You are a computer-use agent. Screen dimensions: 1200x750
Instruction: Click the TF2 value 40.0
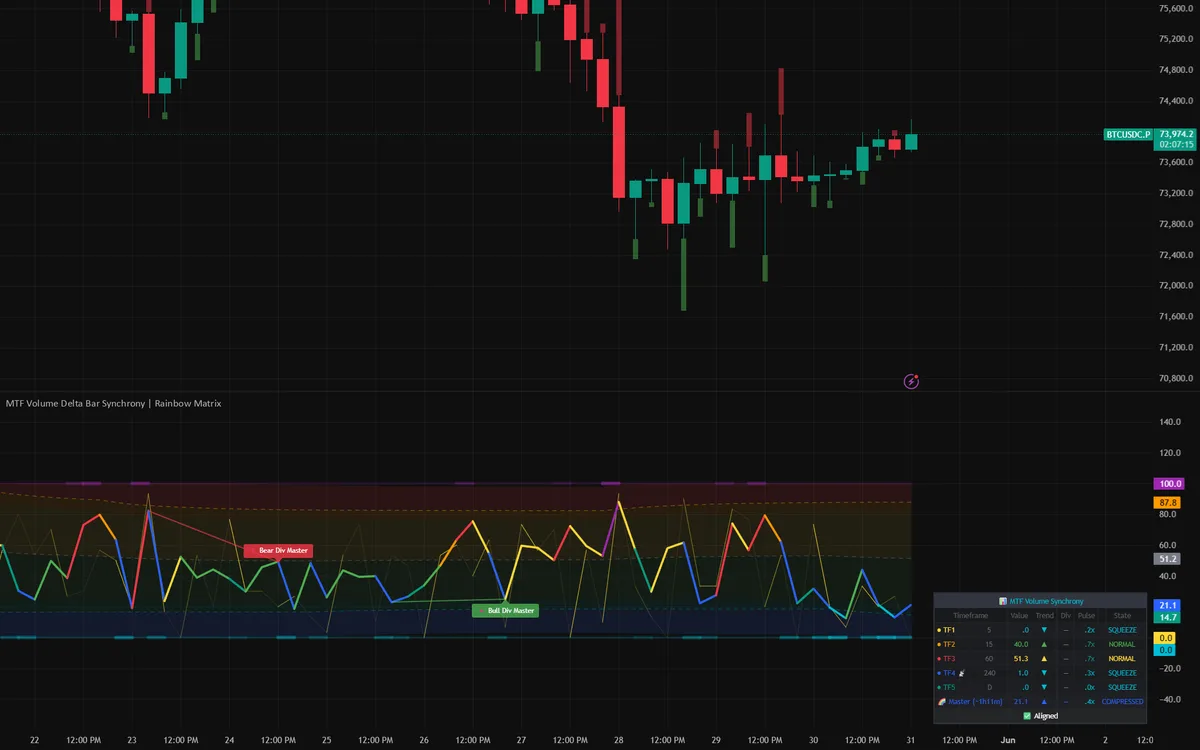(x=1021, y=644)
